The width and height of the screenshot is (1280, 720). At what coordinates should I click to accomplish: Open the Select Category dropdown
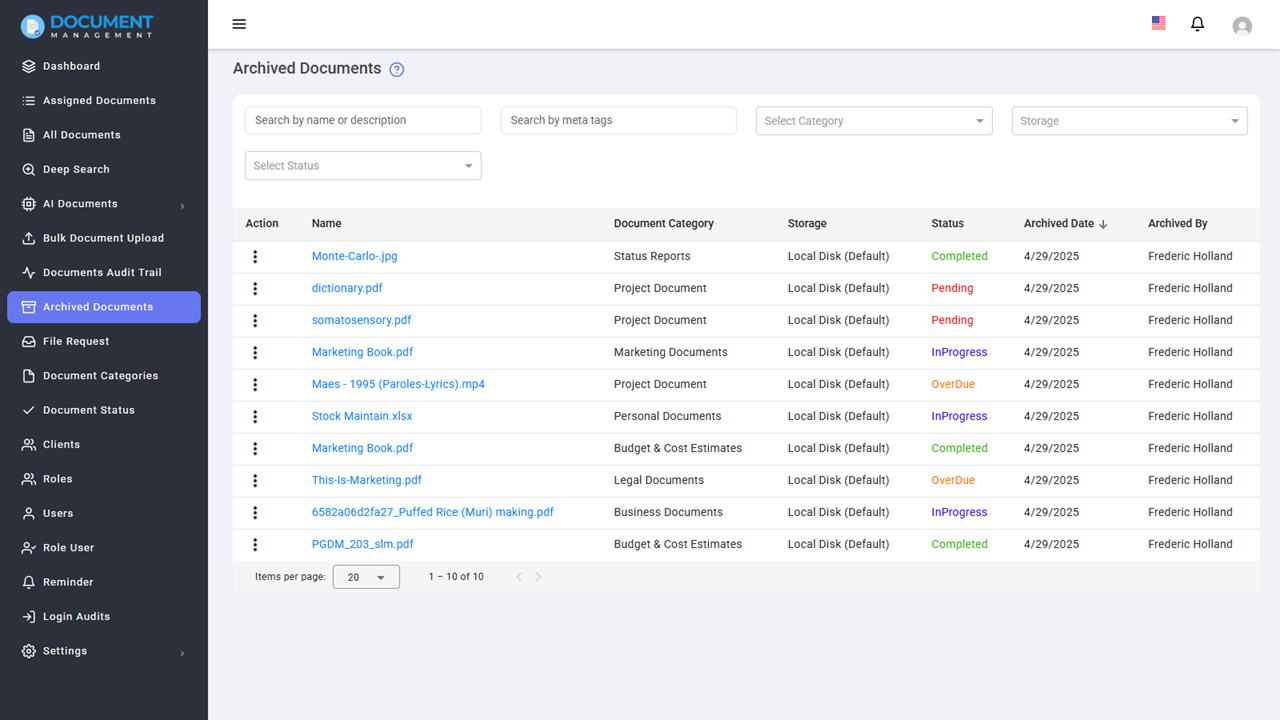pos(874,121)
